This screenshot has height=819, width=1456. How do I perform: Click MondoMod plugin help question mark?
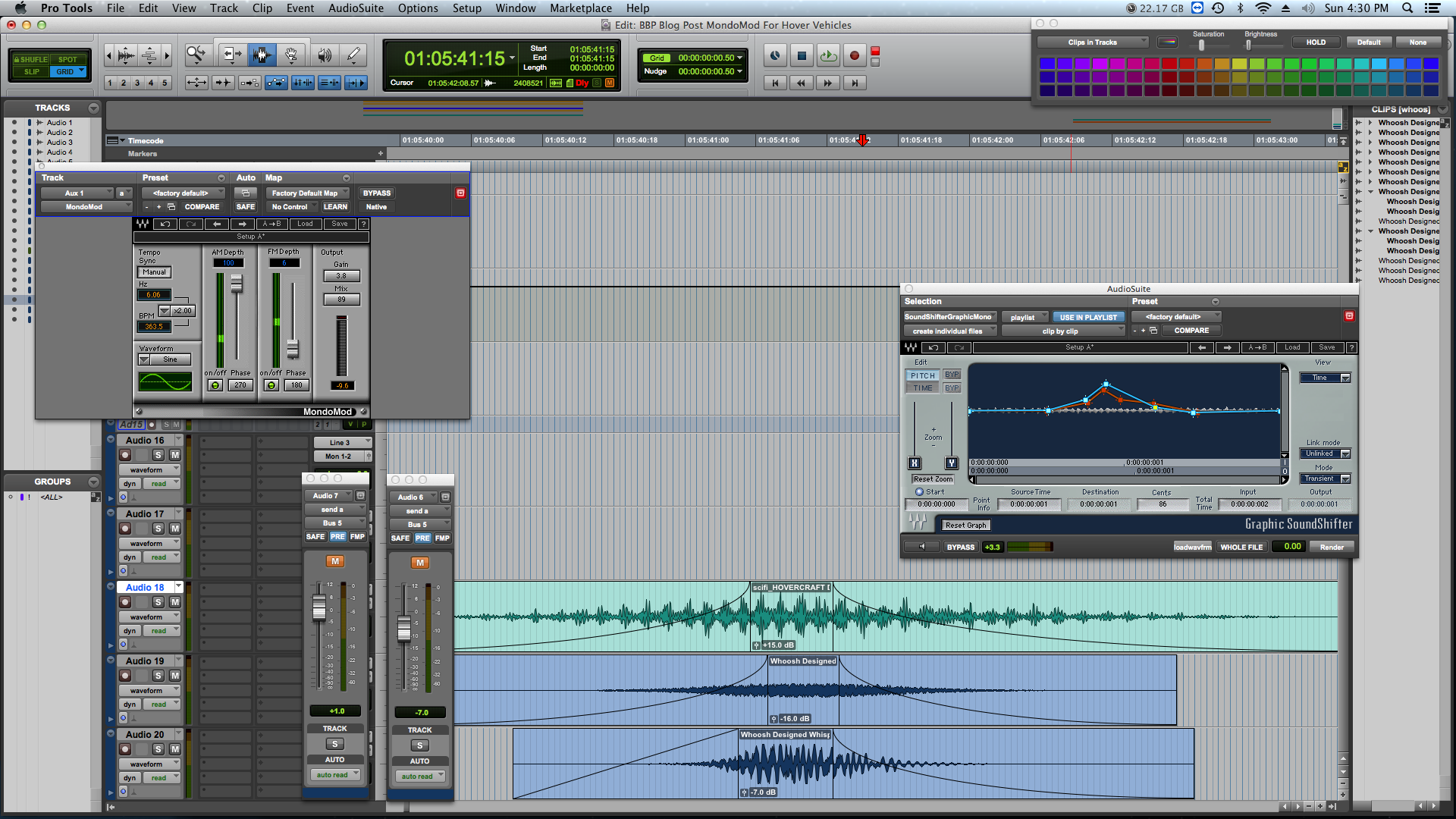coord(363,224)
